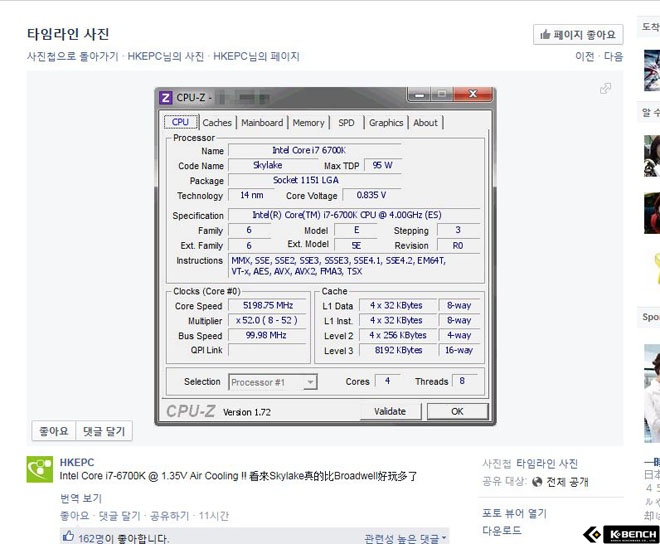Maximize the CPU-Z window
660x544 pixels.
pos(442,94)
